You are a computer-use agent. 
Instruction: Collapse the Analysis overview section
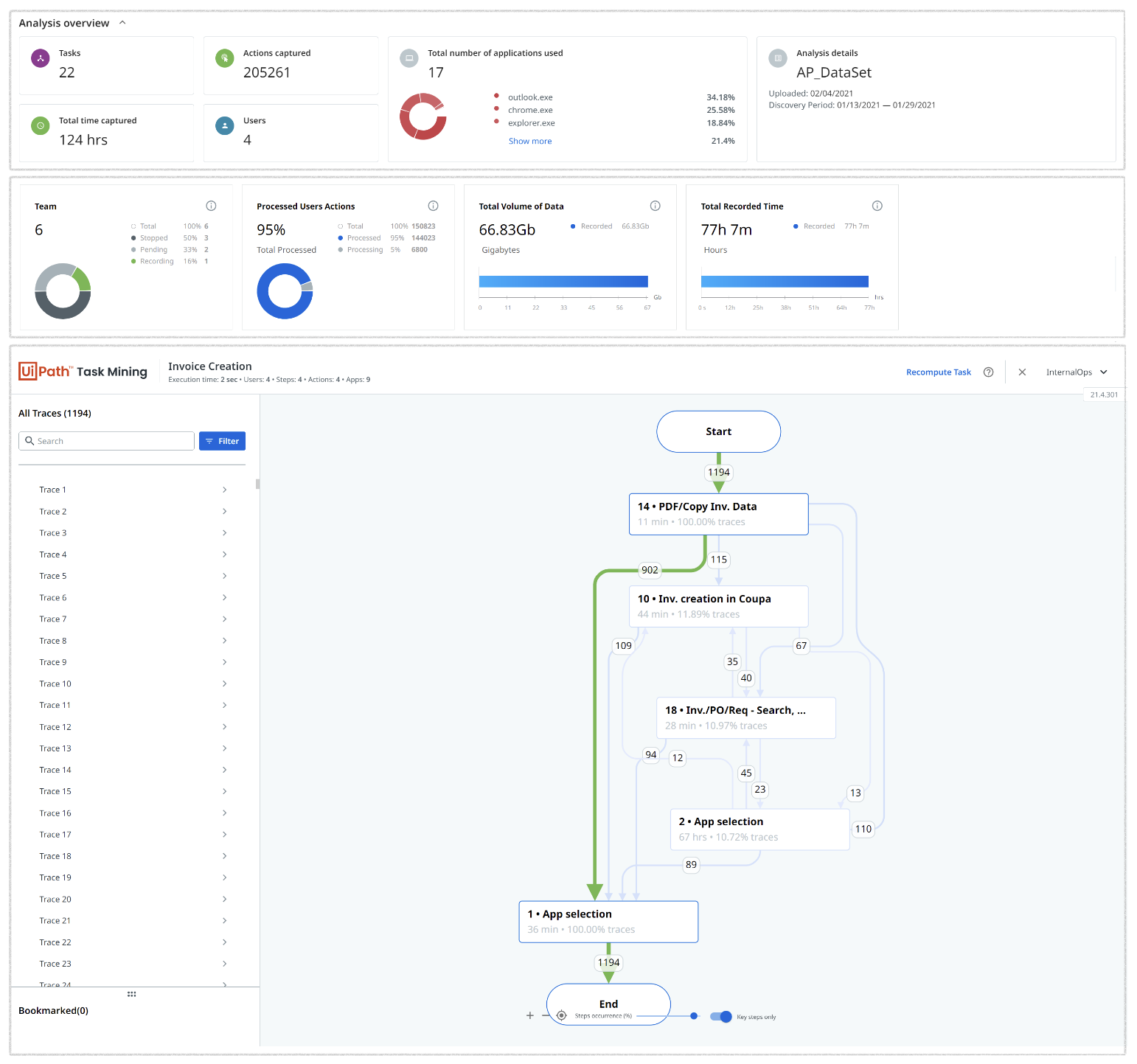[x=122, y=23]
